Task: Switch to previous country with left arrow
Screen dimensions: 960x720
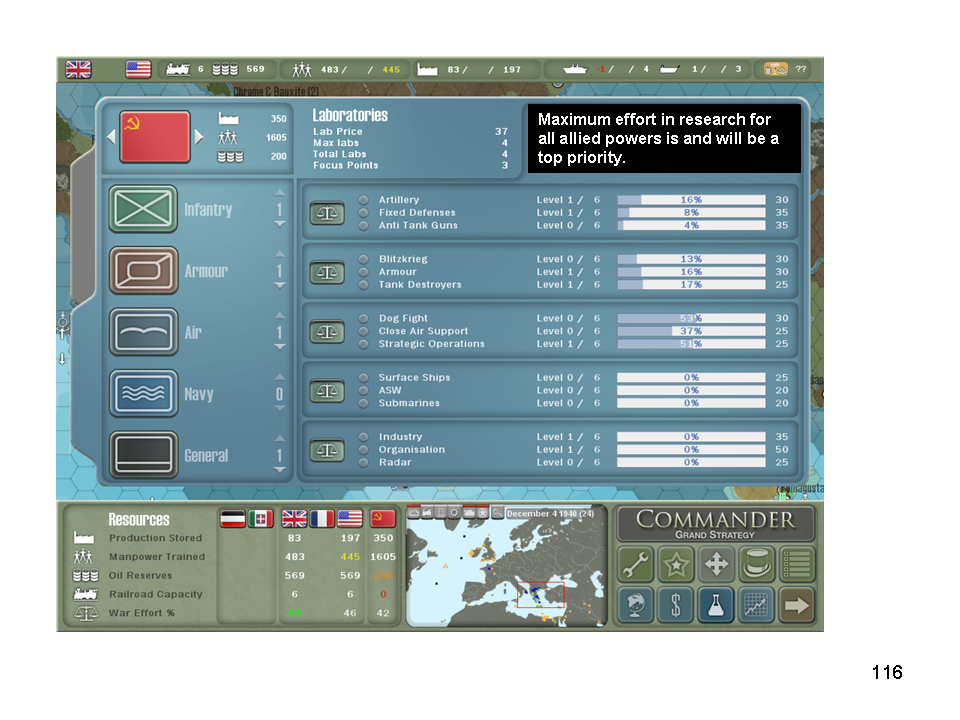Action: (110, 137)
